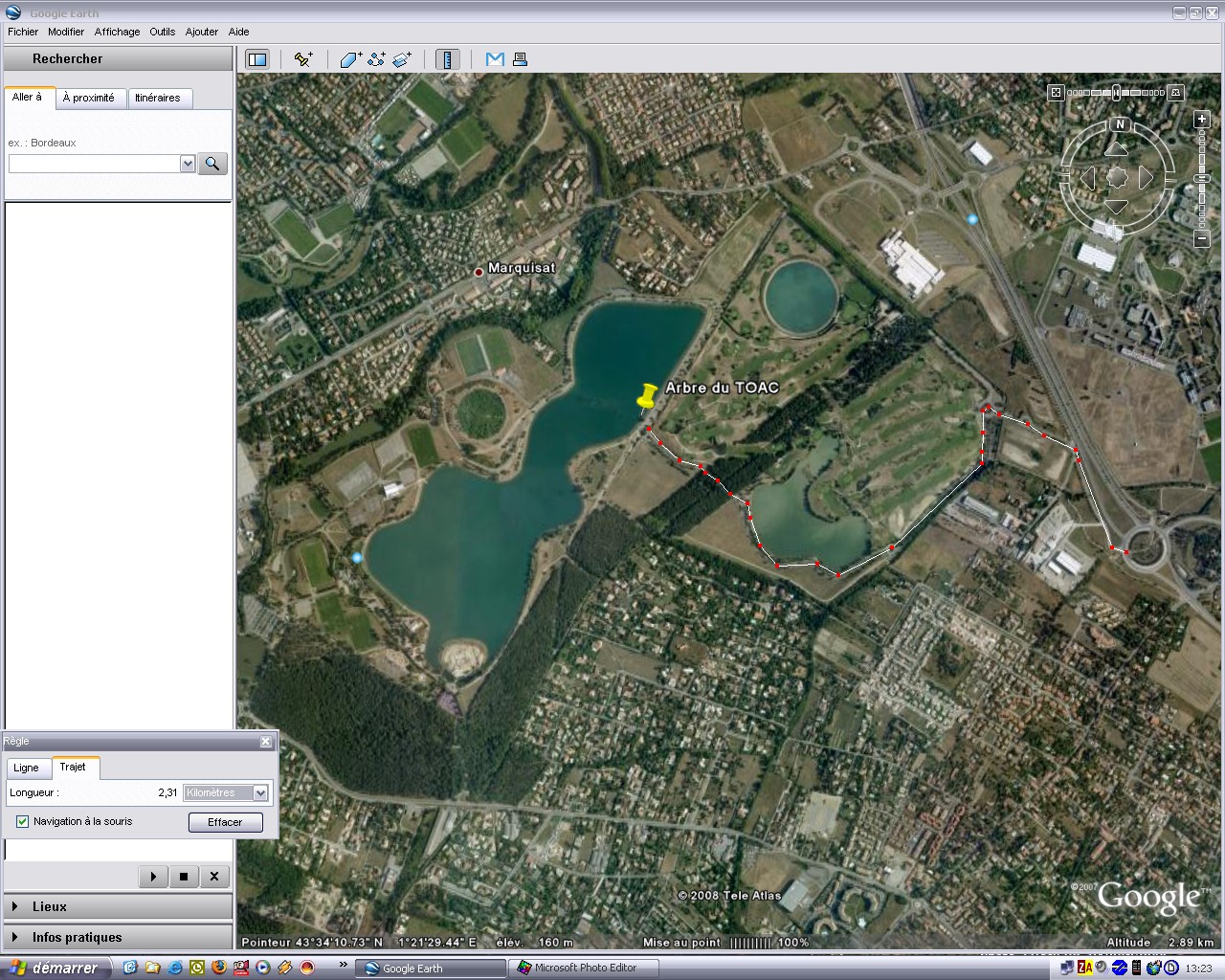Open the Aide menu
Screen dimensions: 1225x980
[x=238, y=32]
